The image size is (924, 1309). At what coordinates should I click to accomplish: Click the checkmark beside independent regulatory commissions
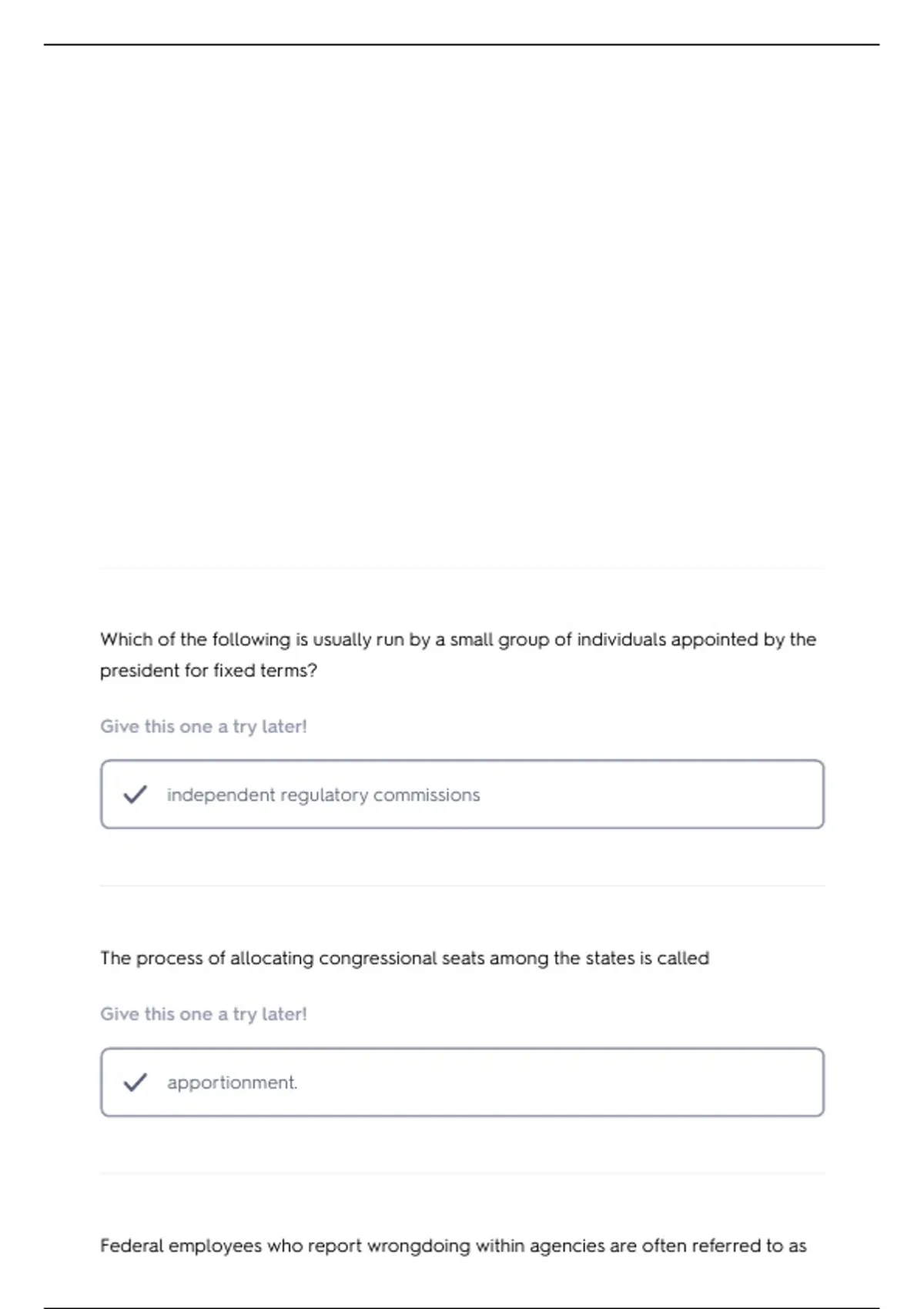pos(135,795)
